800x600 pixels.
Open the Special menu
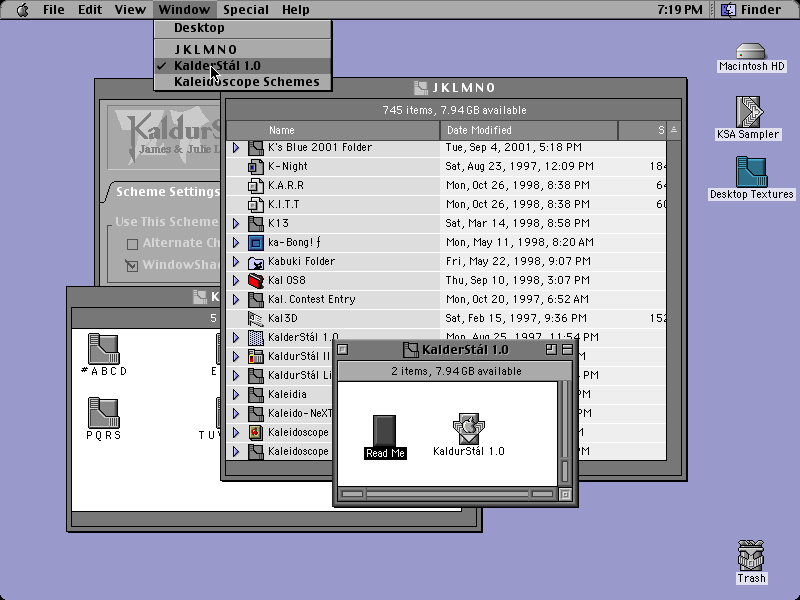tap(245, 10)
